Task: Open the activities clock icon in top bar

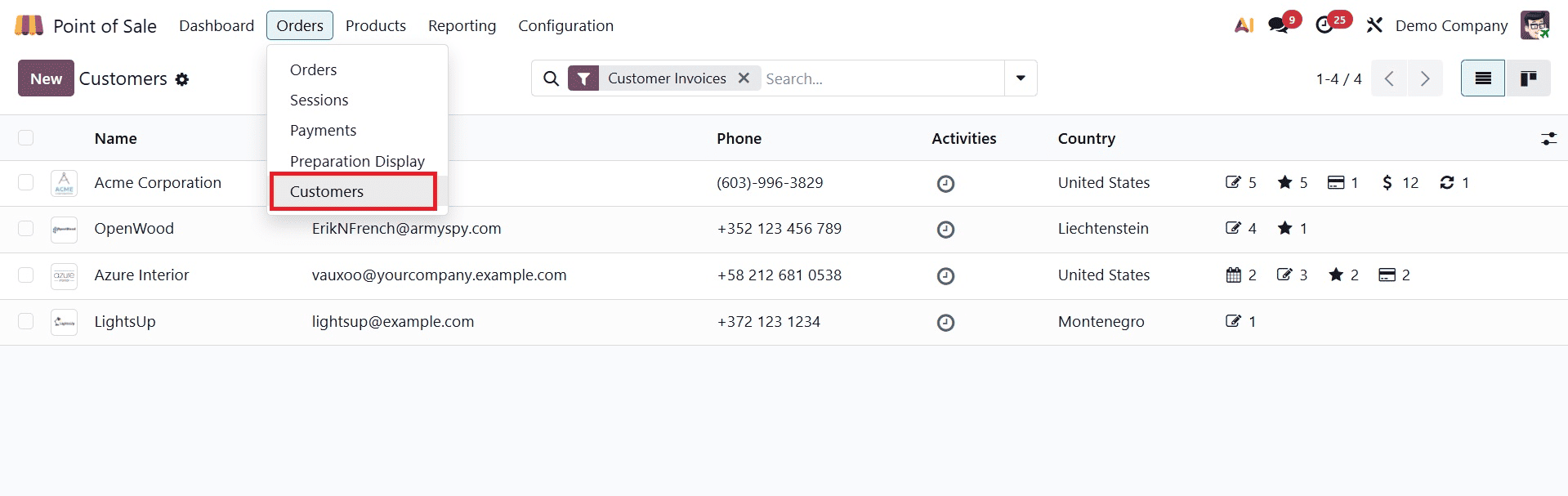Action: pos(1325,25)
